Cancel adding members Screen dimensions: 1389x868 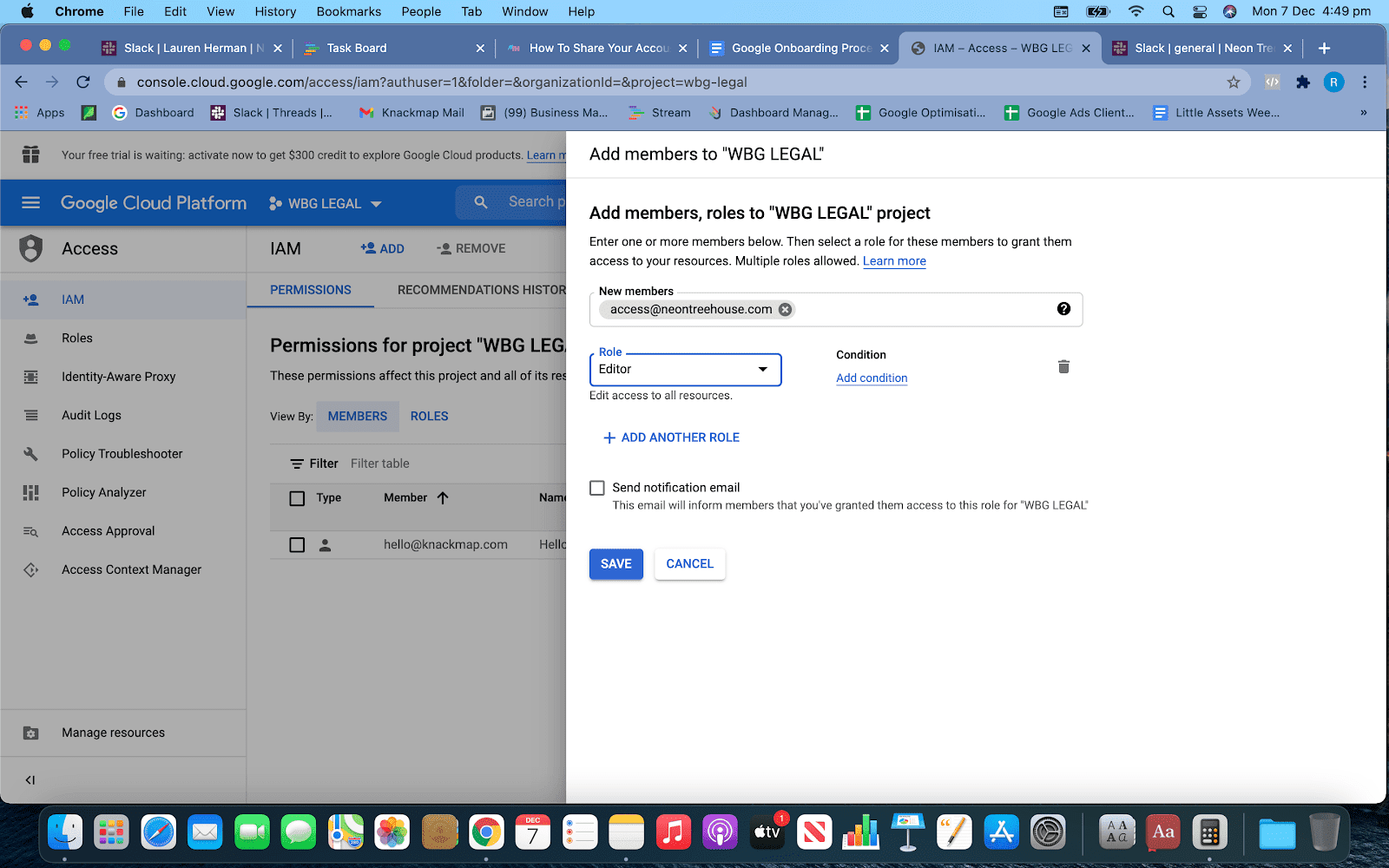click(x=690, y=564)
